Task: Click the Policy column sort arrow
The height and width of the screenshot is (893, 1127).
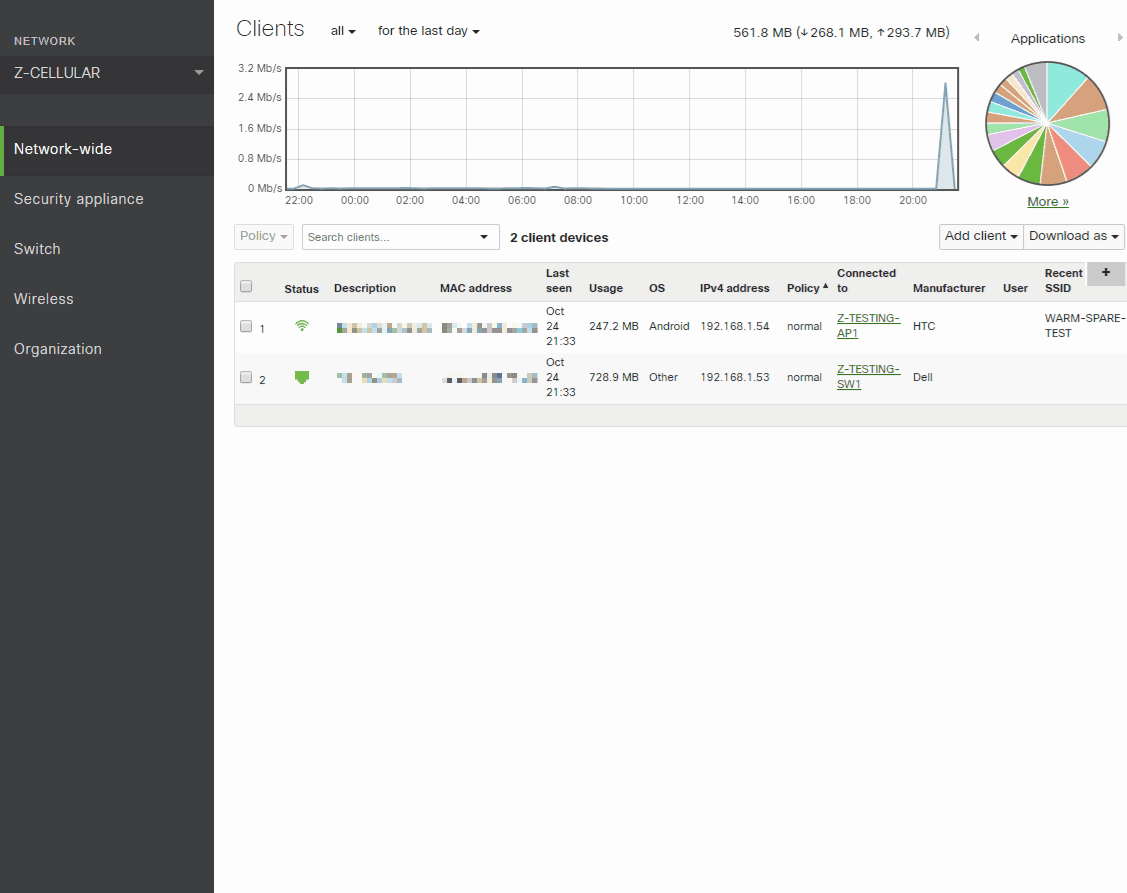Action: [x=825, y=287]
